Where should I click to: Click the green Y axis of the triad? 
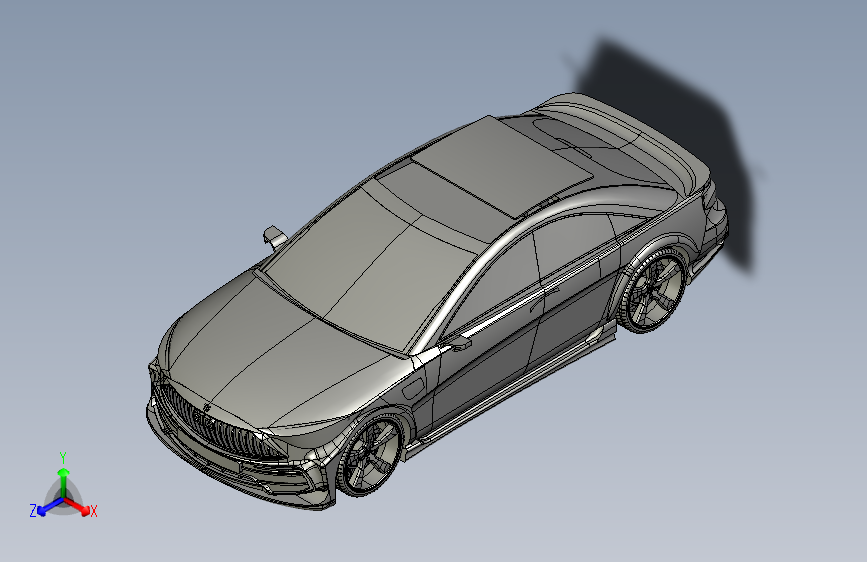pyautogui.click(x=64, y=479)
